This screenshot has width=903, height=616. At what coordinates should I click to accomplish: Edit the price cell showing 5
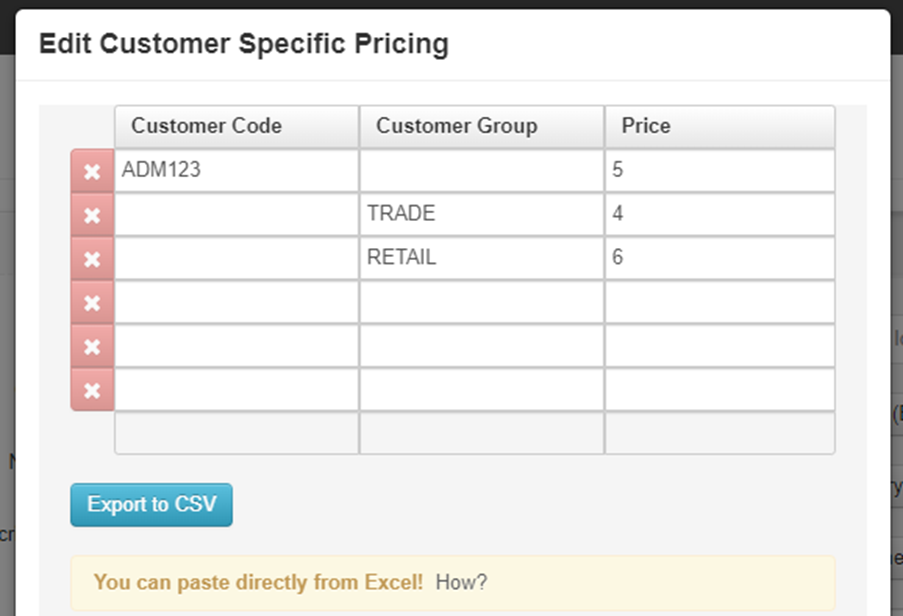pos(719,170)
